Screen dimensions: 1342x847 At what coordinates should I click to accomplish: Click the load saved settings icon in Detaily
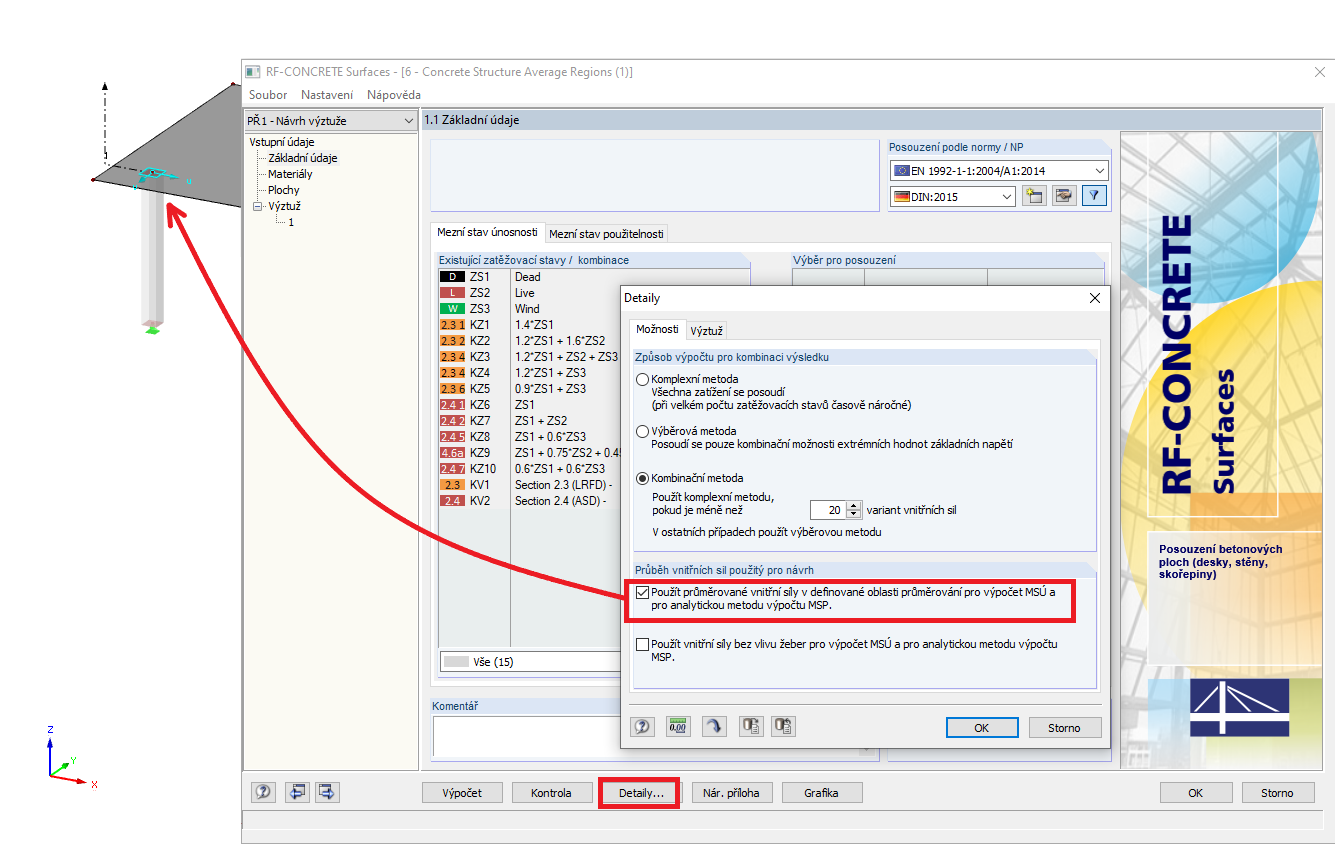750,727
